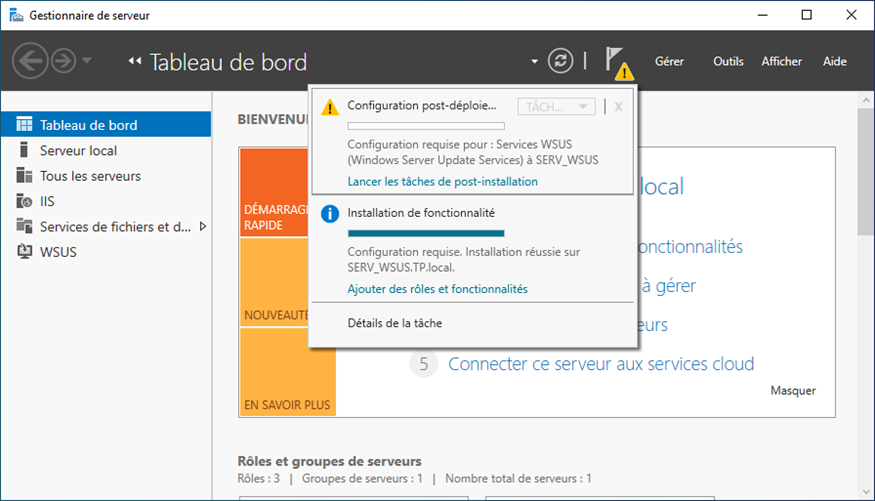Image resolution: width=875 pixels, height=501 pixels.
Task: Select Tableau de bord in sidebar
Action: pos(106,124)
